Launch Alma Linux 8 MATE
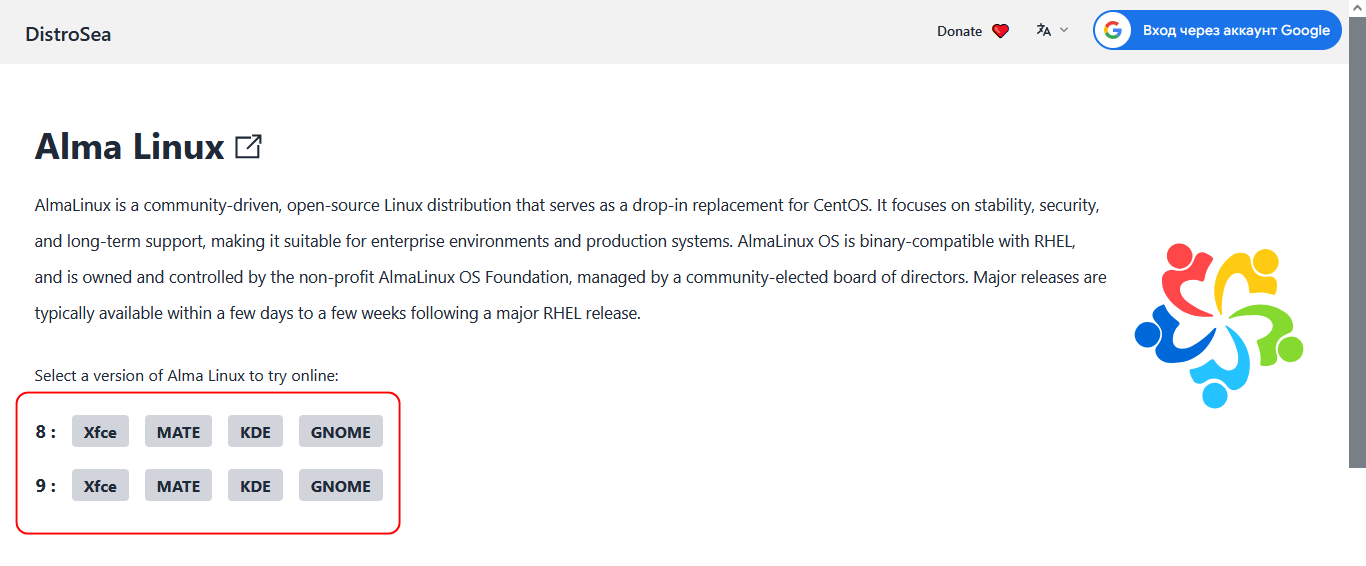Screen dimensions: 1366x566 (x=179, y=432)
